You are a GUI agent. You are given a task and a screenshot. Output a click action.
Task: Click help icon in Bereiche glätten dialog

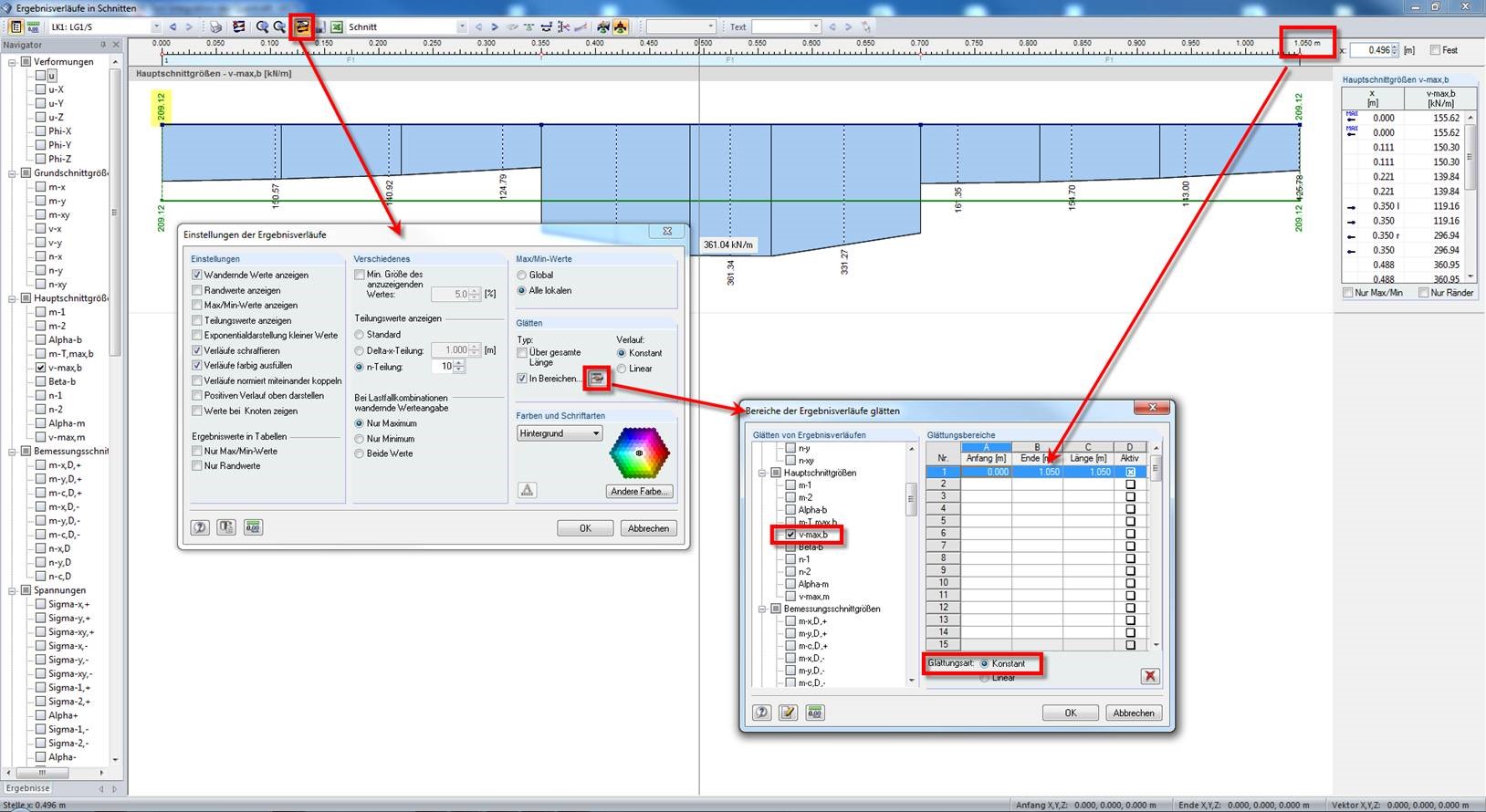[761, 713]
